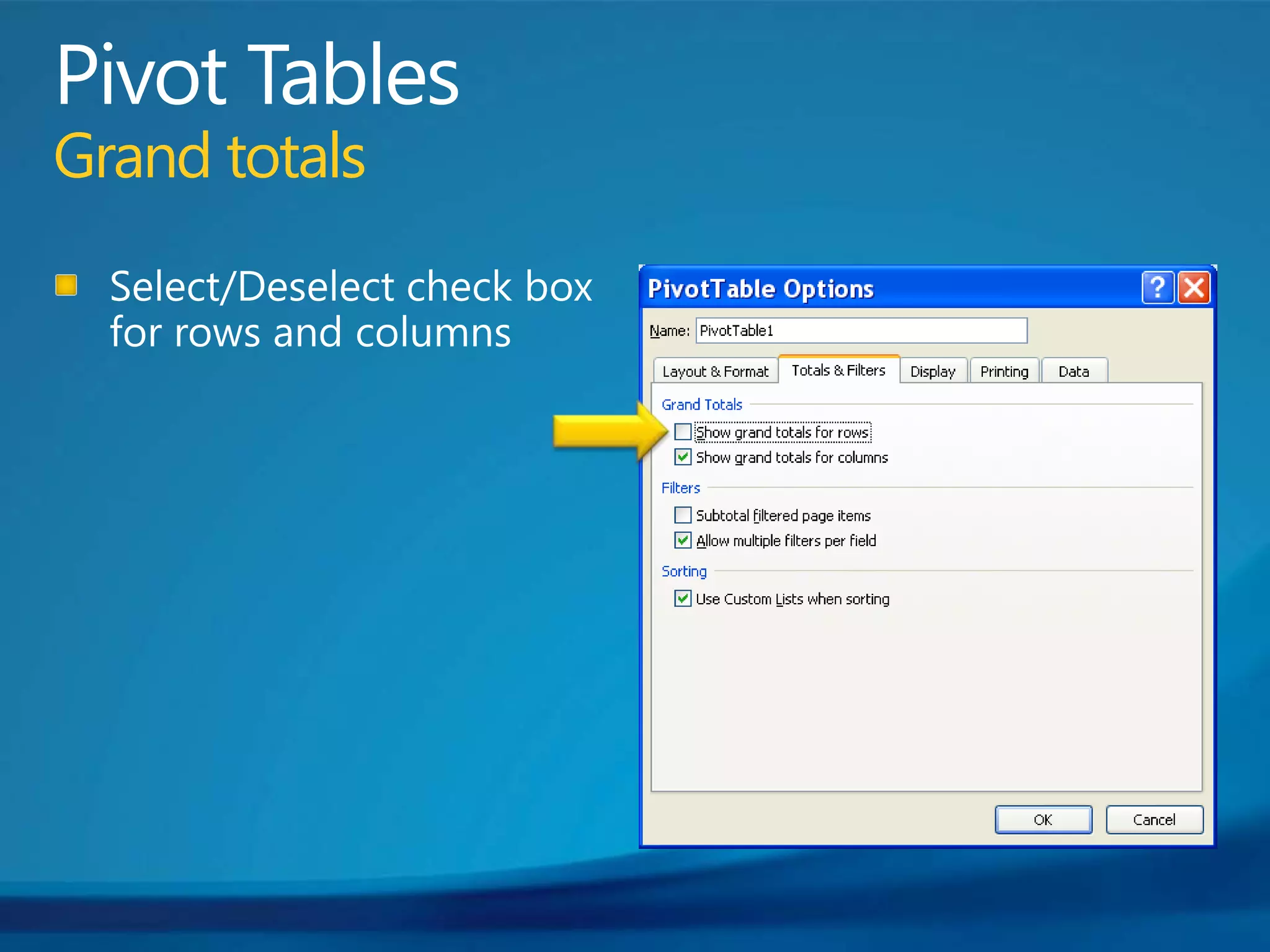
Task: Uncheck Show grand totals for columns
Action: click(x=683, y=457)
